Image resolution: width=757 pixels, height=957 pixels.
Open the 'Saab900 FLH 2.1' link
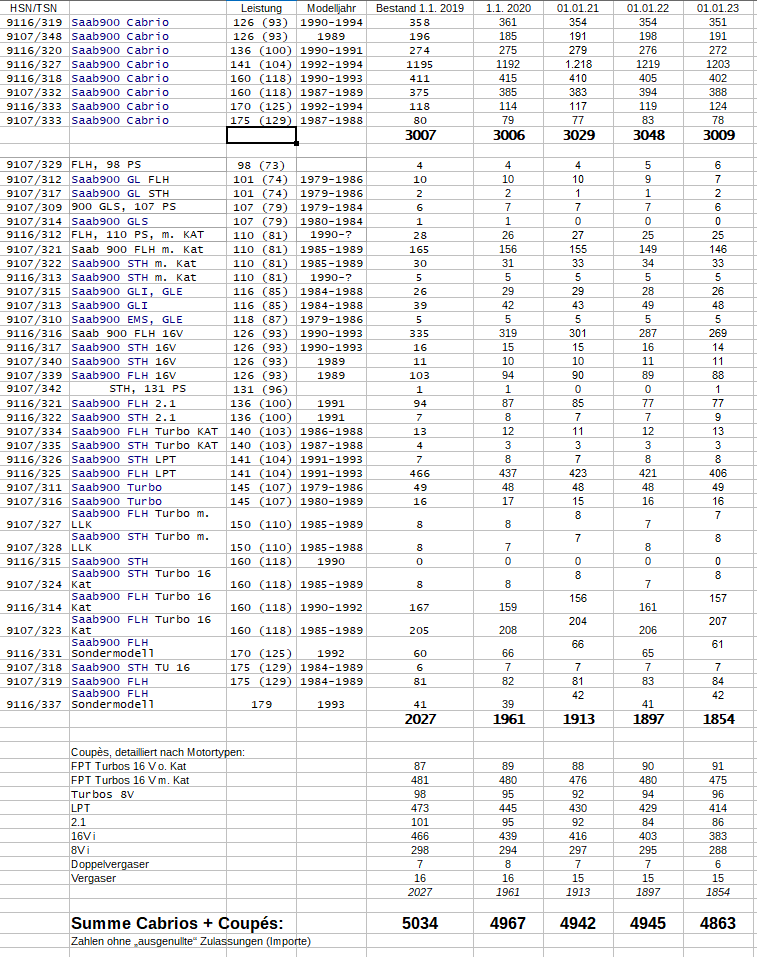[124, 404]
